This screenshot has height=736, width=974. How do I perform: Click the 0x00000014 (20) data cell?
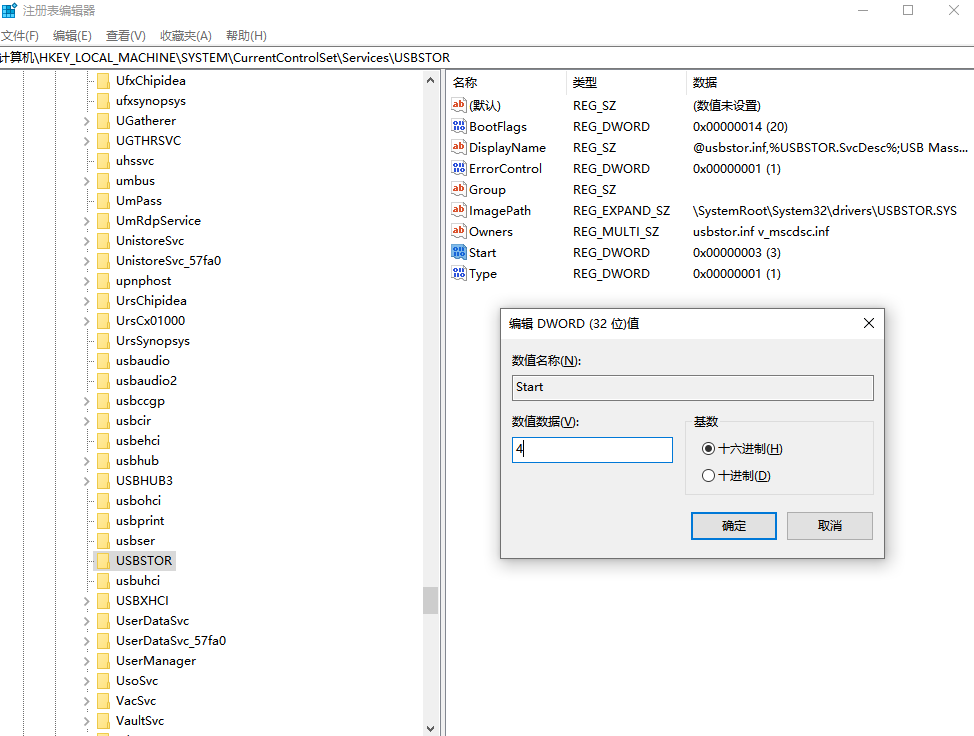740,127
